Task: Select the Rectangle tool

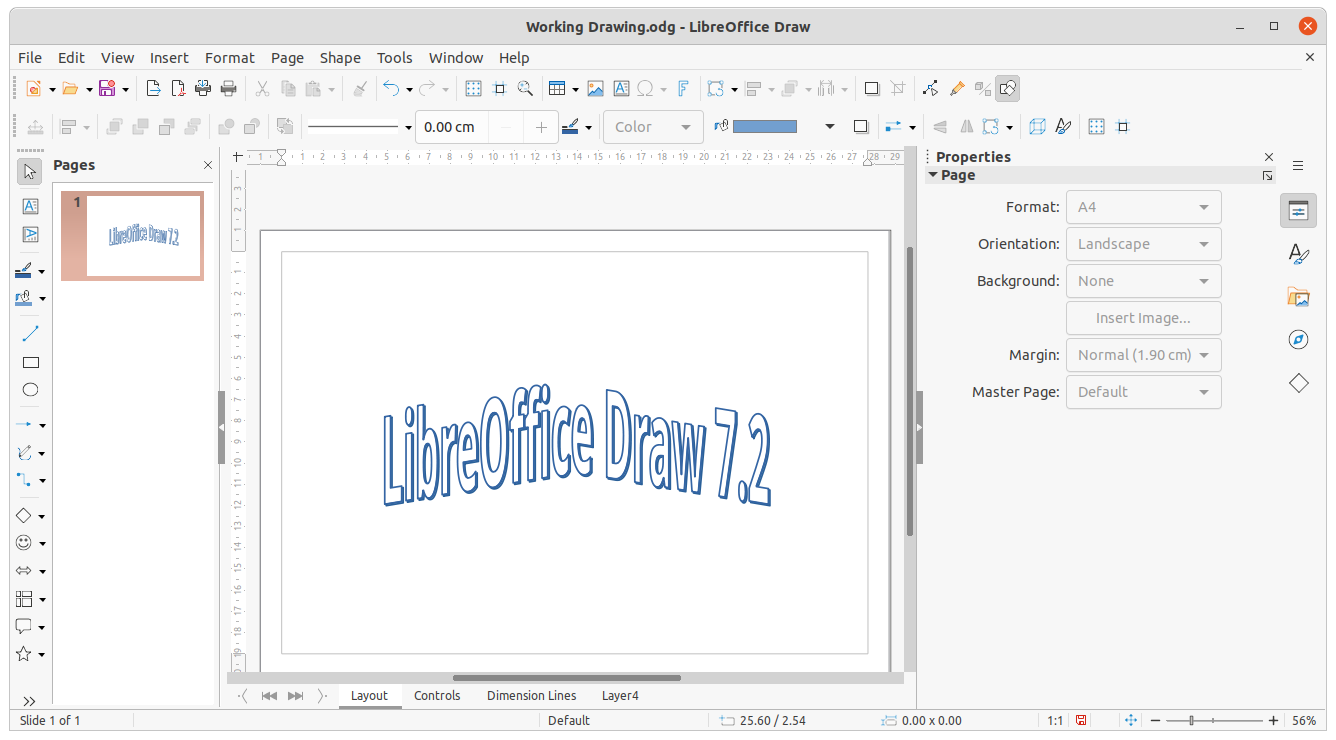Action: tap(30, 362)
